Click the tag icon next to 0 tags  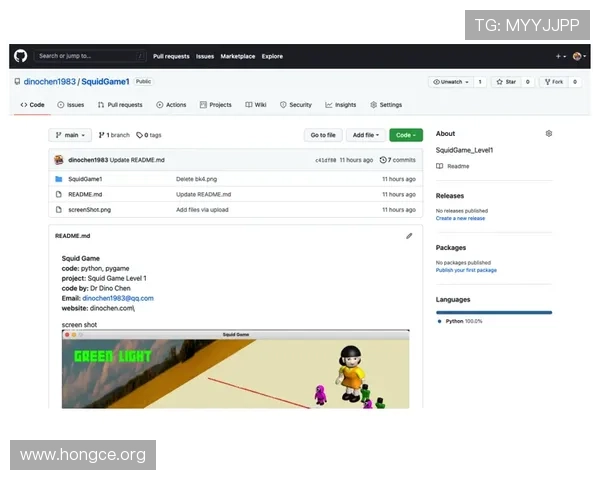[139, 135]
